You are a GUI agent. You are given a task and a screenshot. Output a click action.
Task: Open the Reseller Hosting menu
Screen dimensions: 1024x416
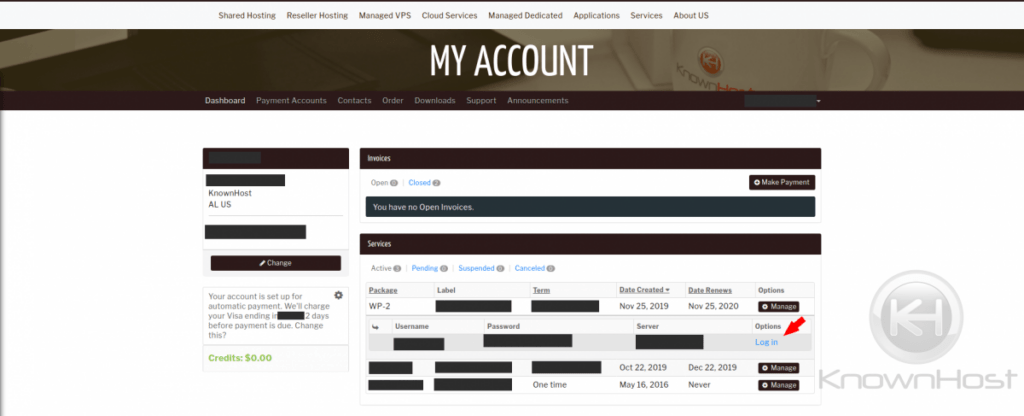tap(317, 15)
